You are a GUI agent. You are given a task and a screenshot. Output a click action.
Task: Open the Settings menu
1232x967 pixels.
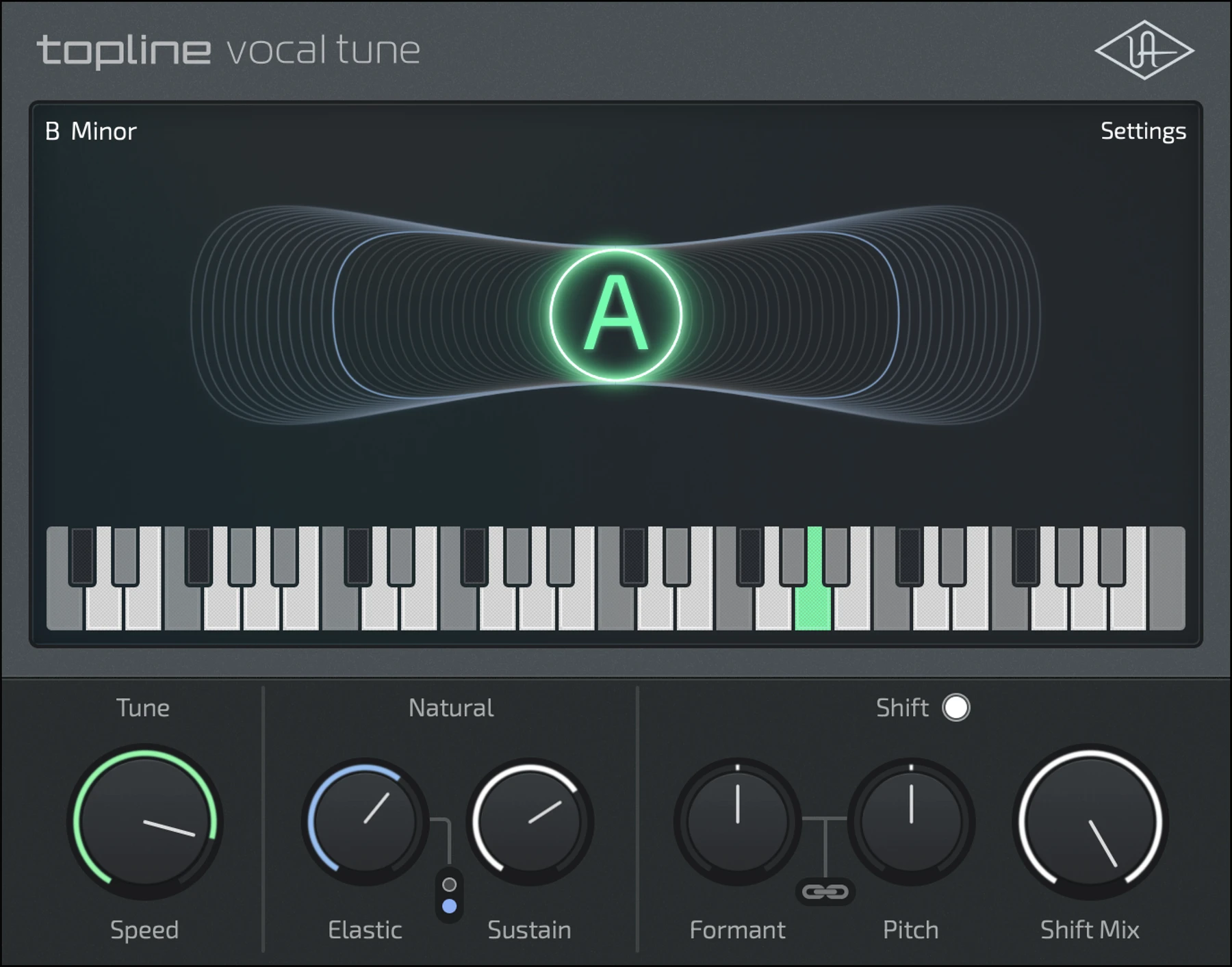click(x=1142, y=131)
